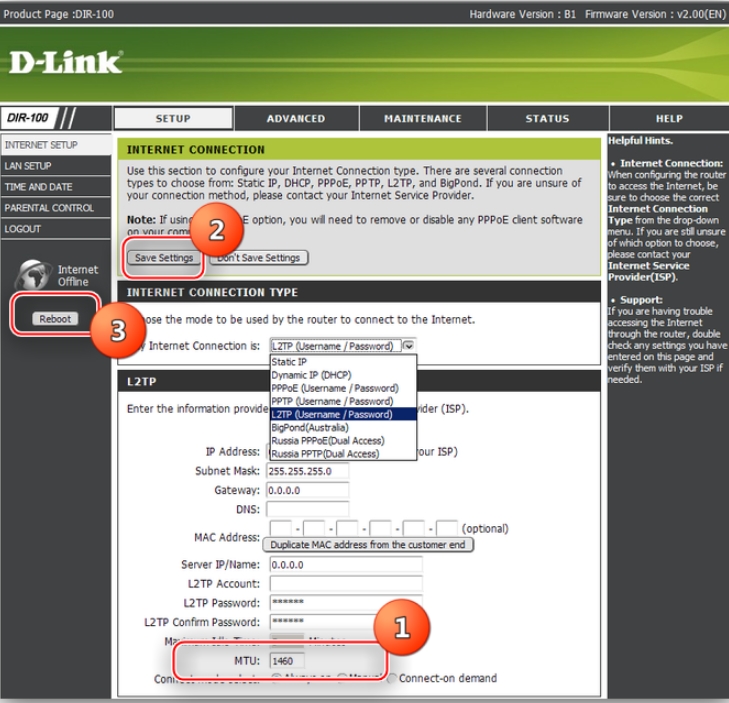Click the first MAC Address octet box

tap(281, 528)
